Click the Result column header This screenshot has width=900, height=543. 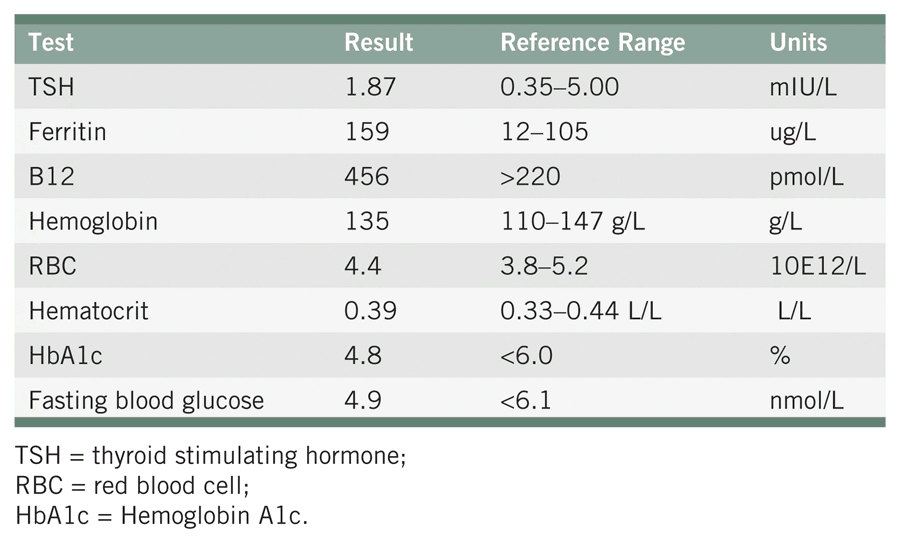[378, 43]
